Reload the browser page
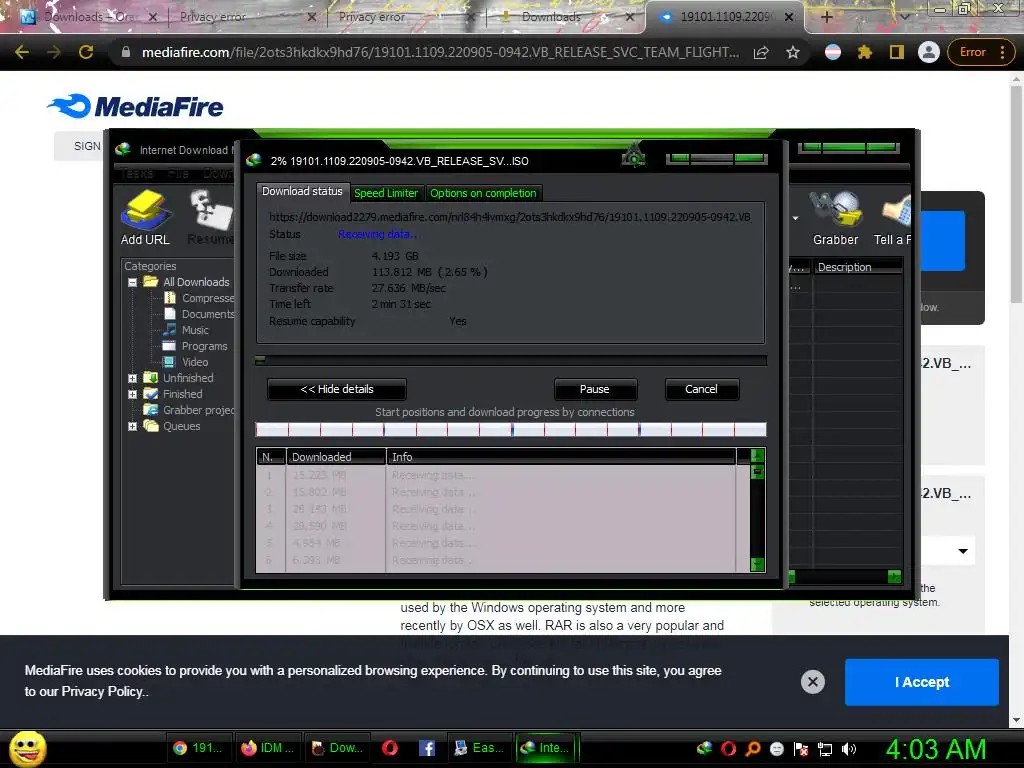 86,52
